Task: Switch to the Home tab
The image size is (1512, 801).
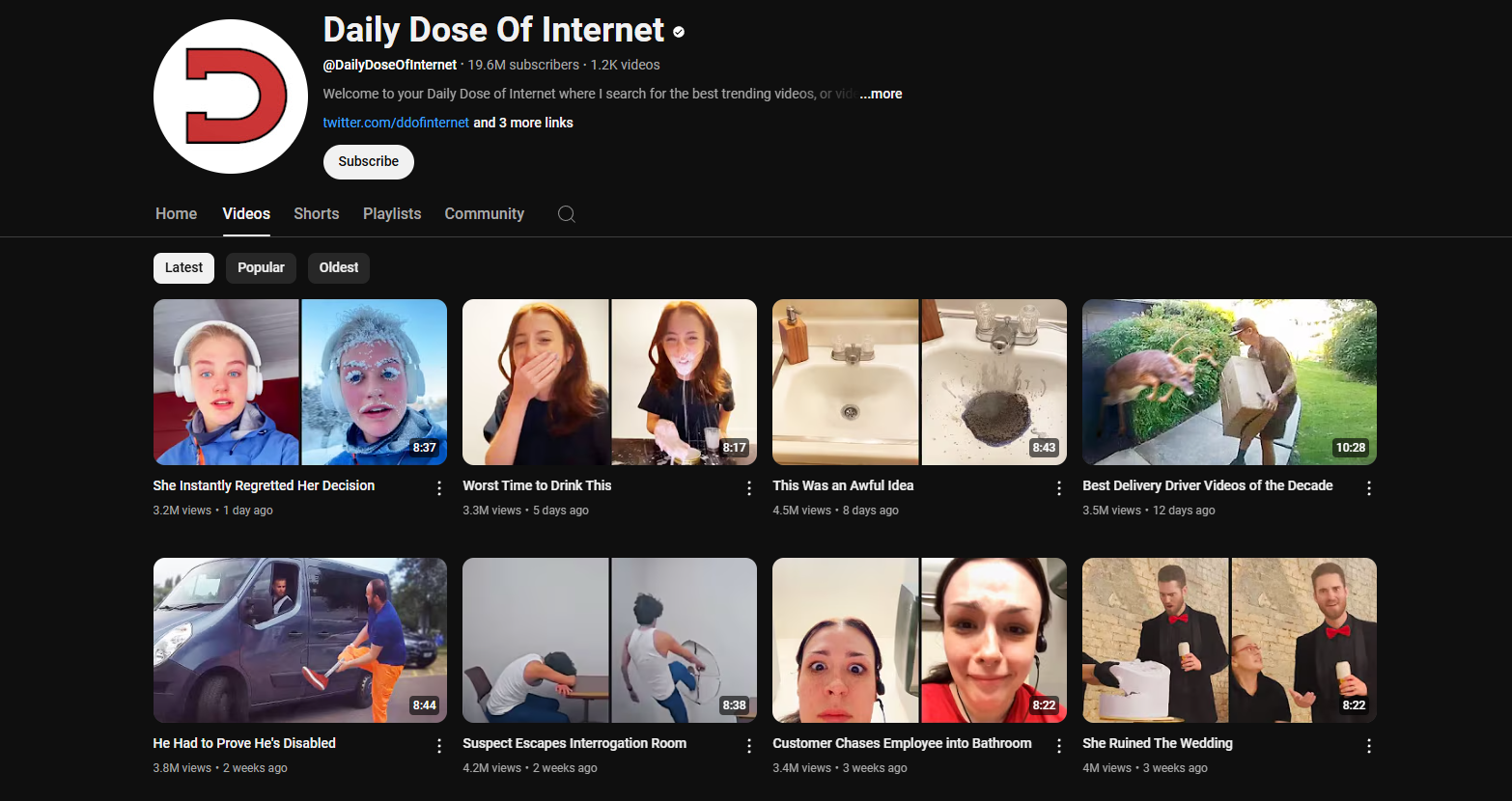Action: pos(176,214)
